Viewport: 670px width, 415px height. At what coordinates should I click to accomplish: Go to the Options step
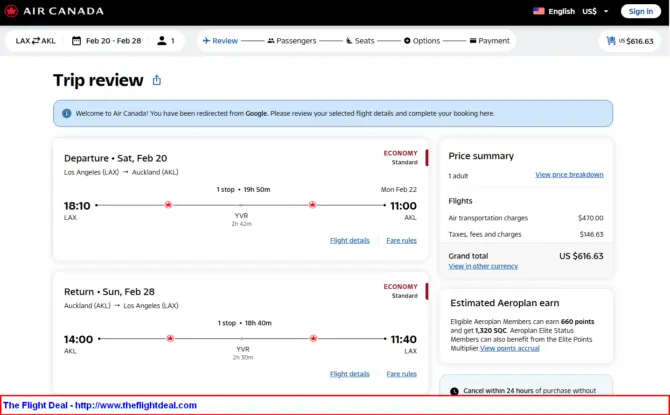coord(422,41)
